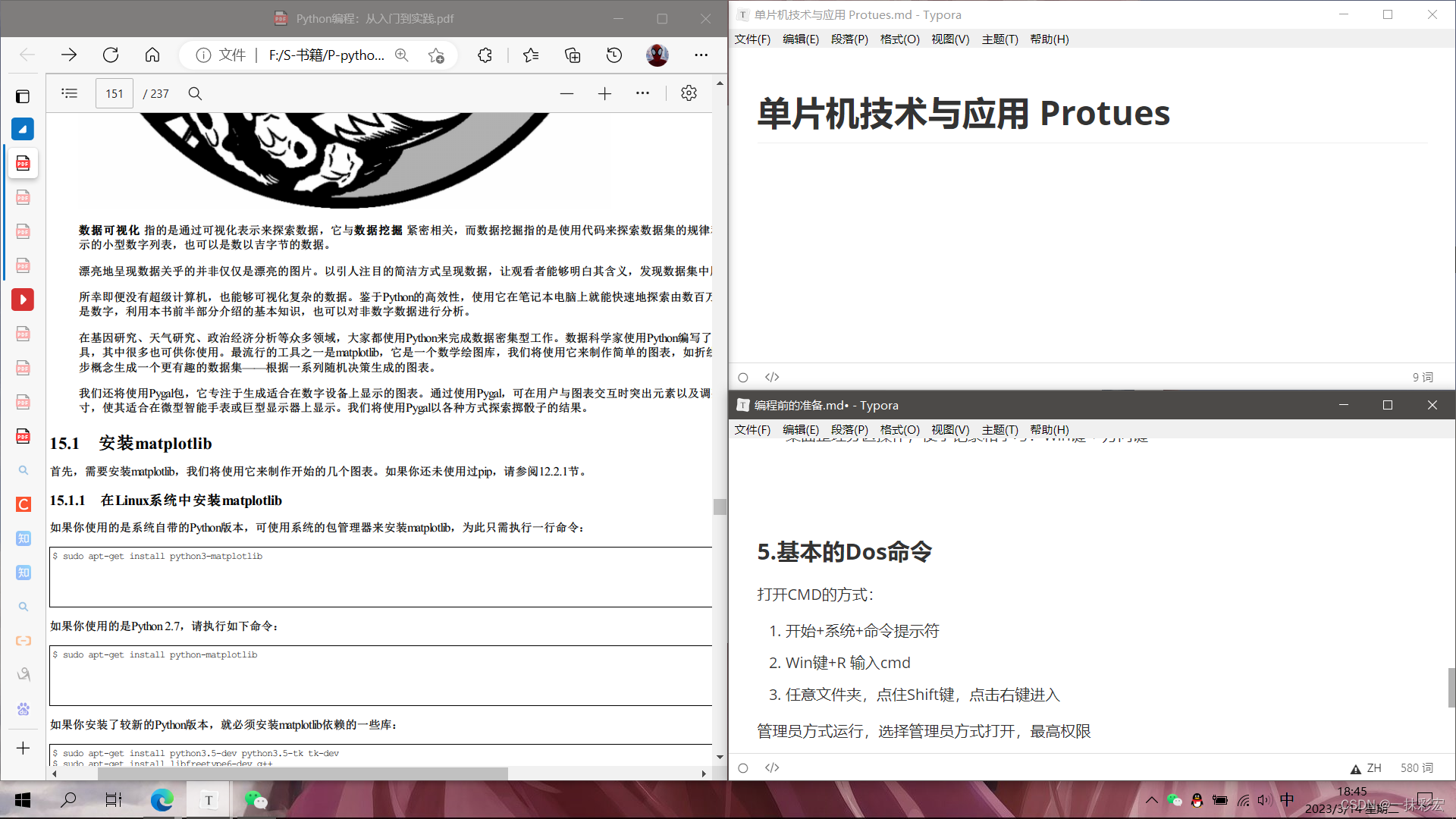Viewport: 1456px width, 819px height.
Task: Open the browser history icon
Action: pyautogui.click(x=614, y=55)
